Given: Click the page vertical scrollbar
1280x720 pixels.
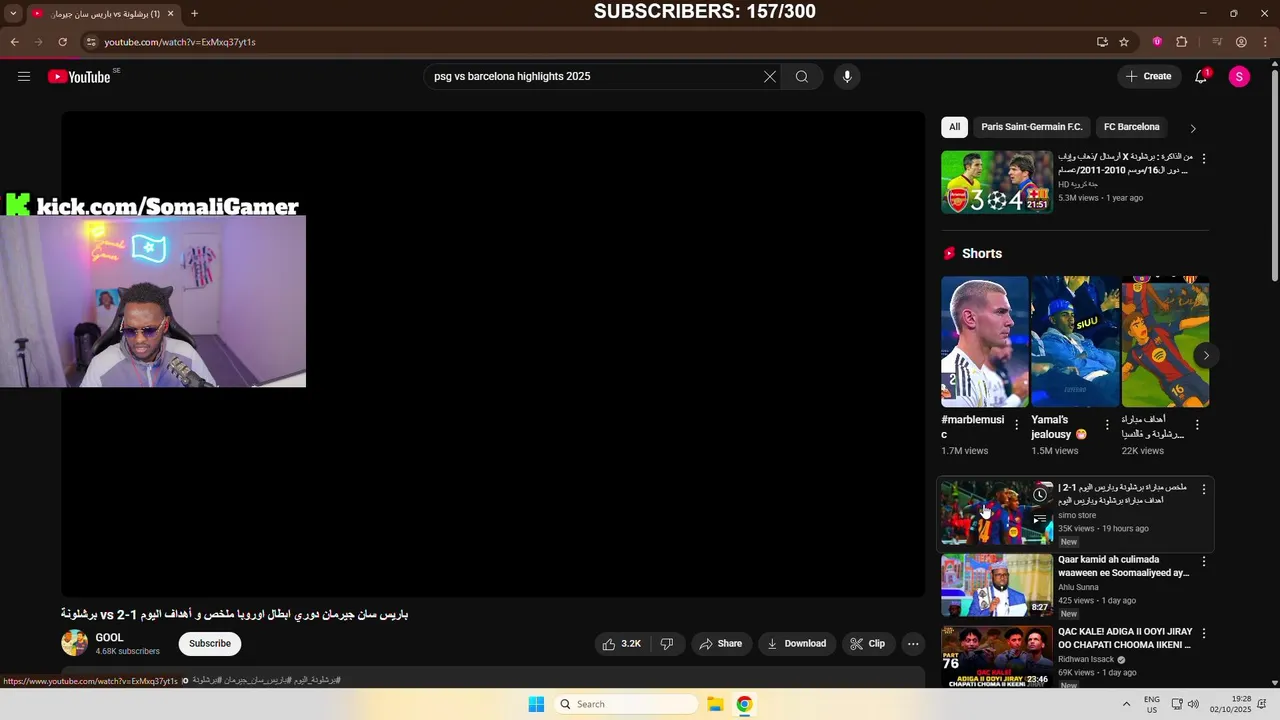Looking at the screenshot, I should click(x=1274, y=173).
